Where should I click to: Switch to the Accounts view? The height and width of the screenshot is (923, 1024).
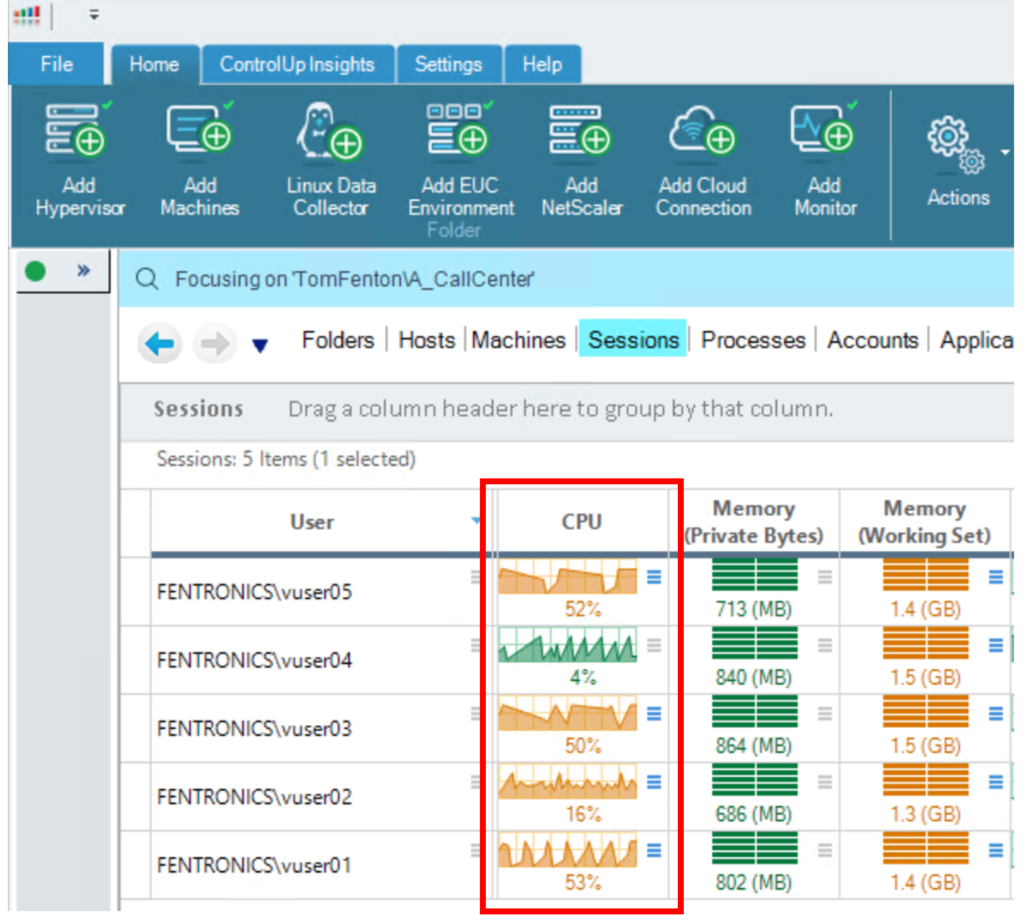(872, 340)
